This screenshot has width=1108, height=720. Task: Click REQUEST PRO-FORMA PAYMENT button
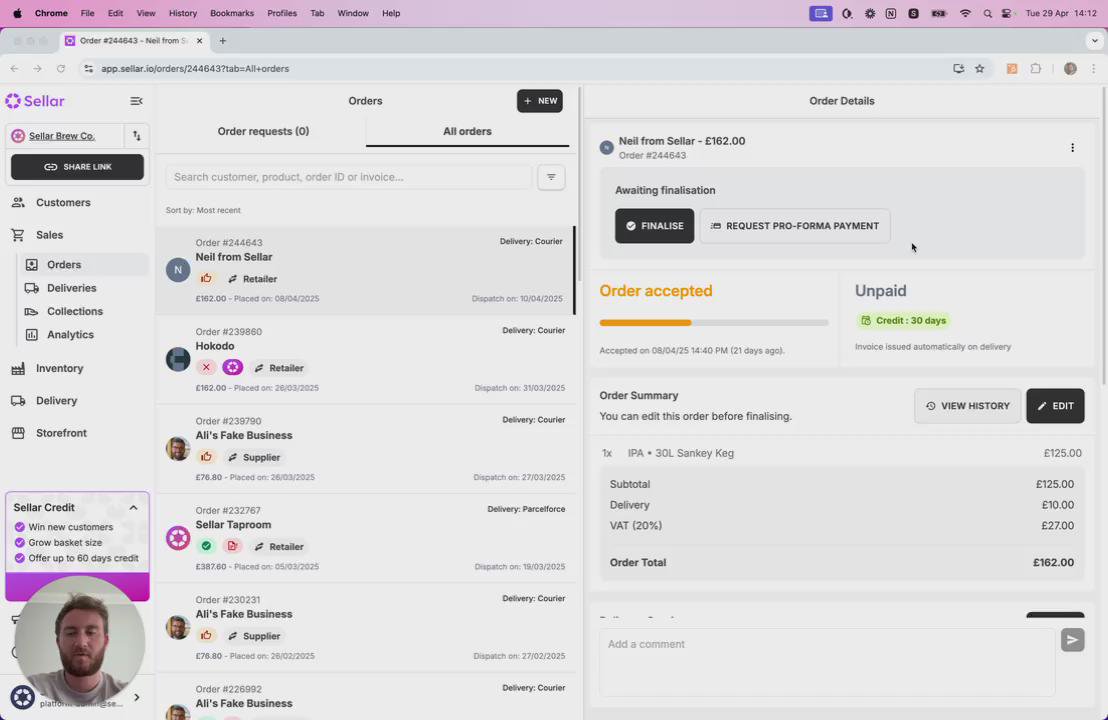(x=794, y=226)
